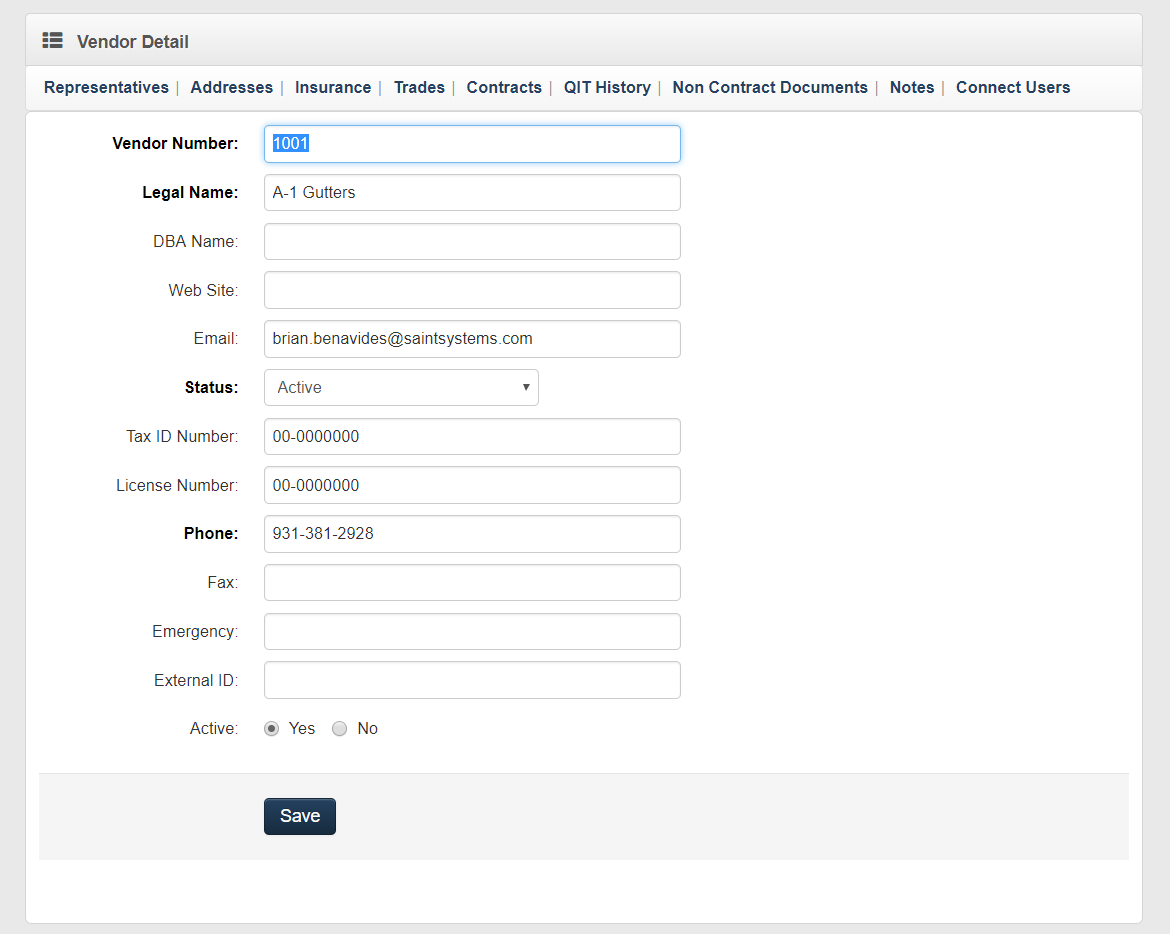Select the Yes radio button for Active
The height and width of the screenshot is (934, 1170).
(x=271, y=728)
